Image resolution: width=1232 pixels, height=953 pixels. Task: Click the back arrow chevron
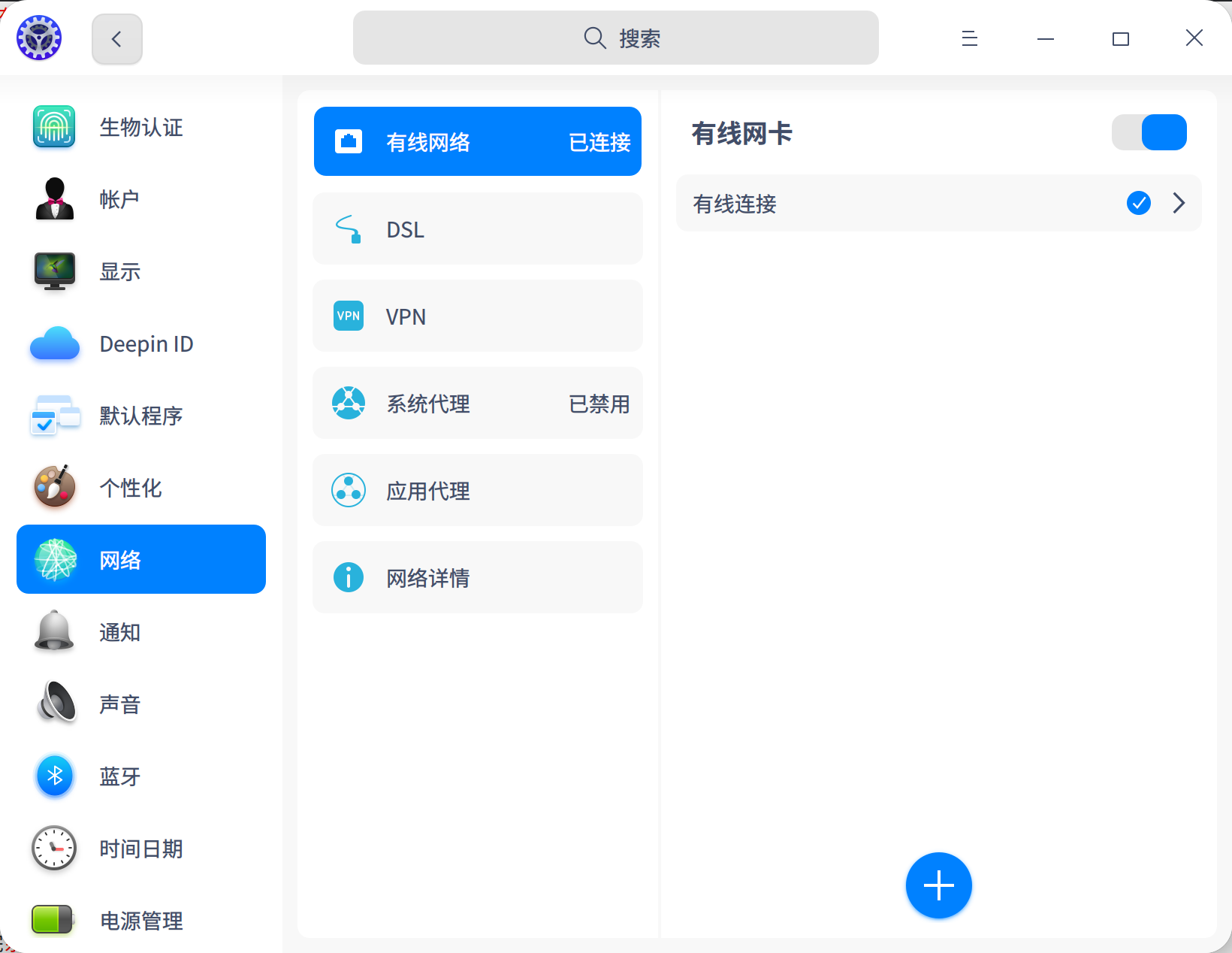pyautogui.click(x=116, y=38)
